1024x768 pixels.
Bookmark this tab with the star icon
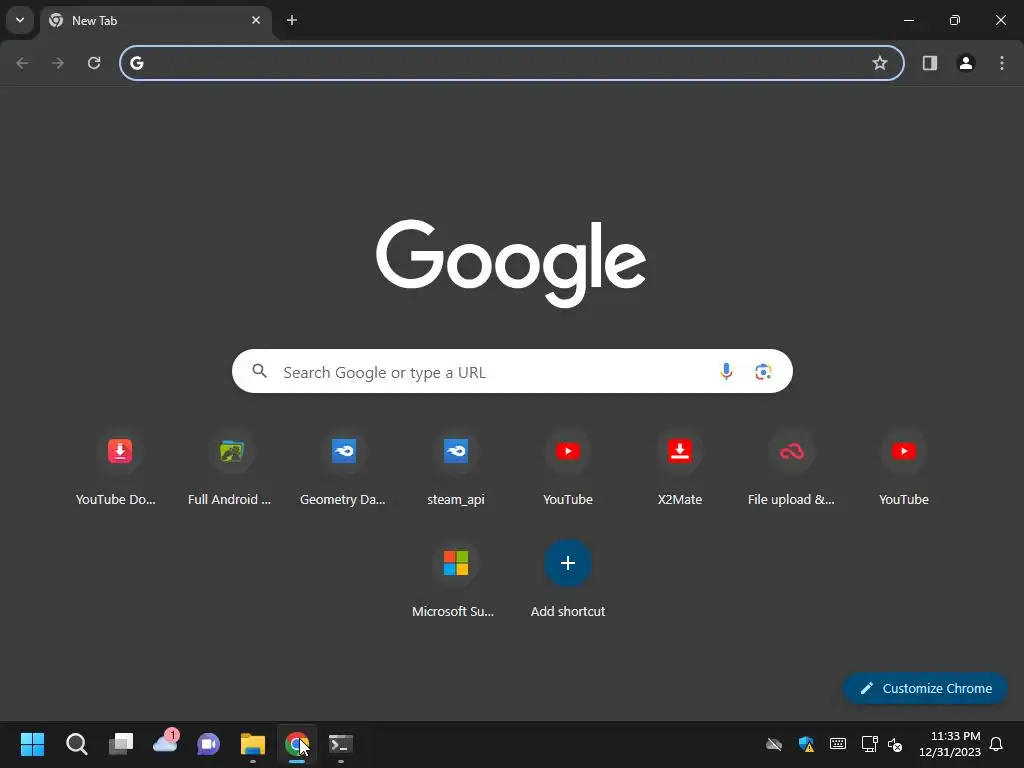tap(880, 63)
